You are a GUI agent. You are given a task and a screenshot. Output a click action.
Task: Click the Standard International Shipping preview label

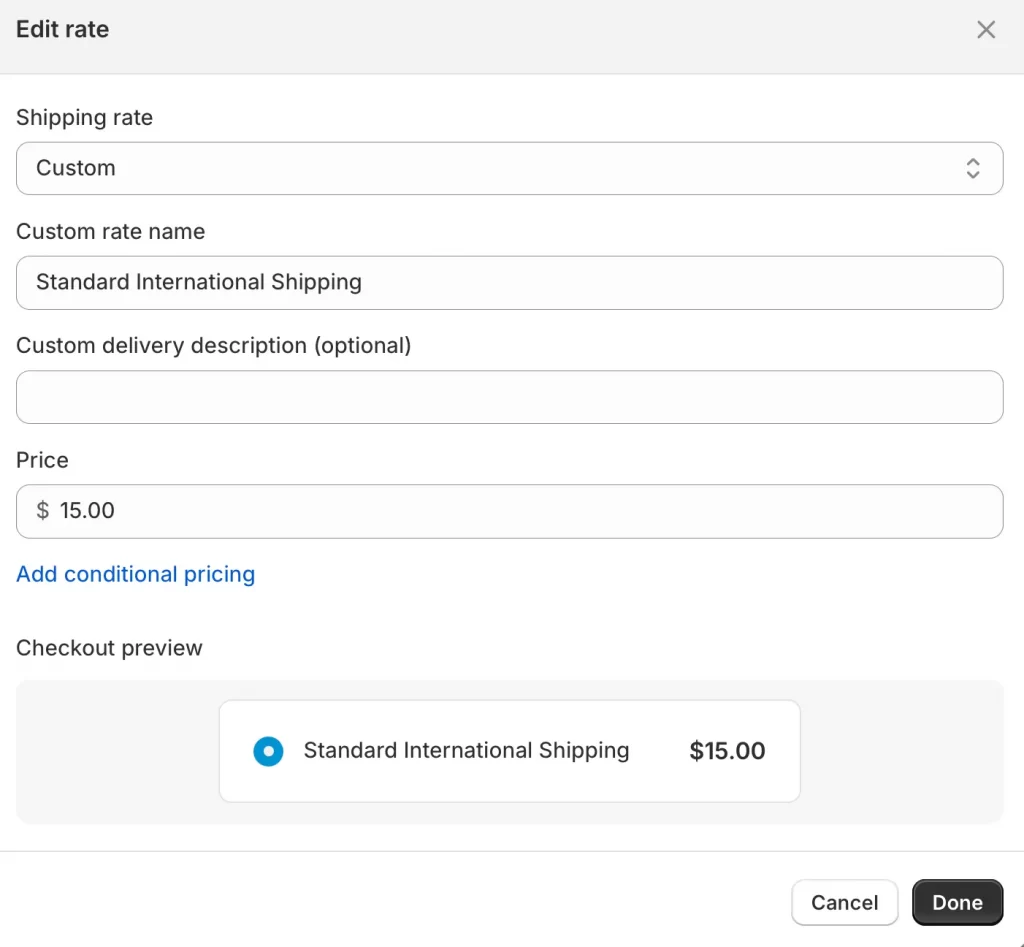click(x=466, y=751)
